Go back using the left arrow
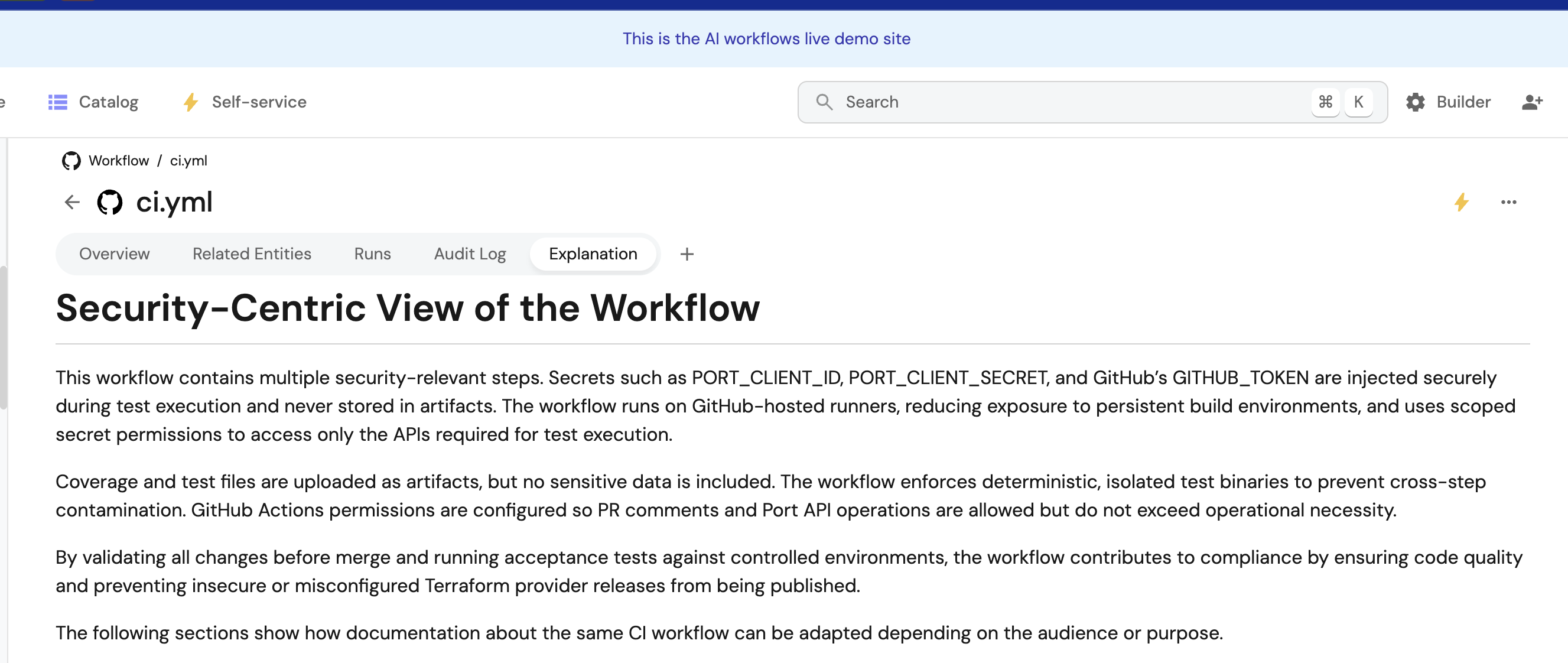The image size is (1568, 663). pyautogui.click(x=73, y=202)
